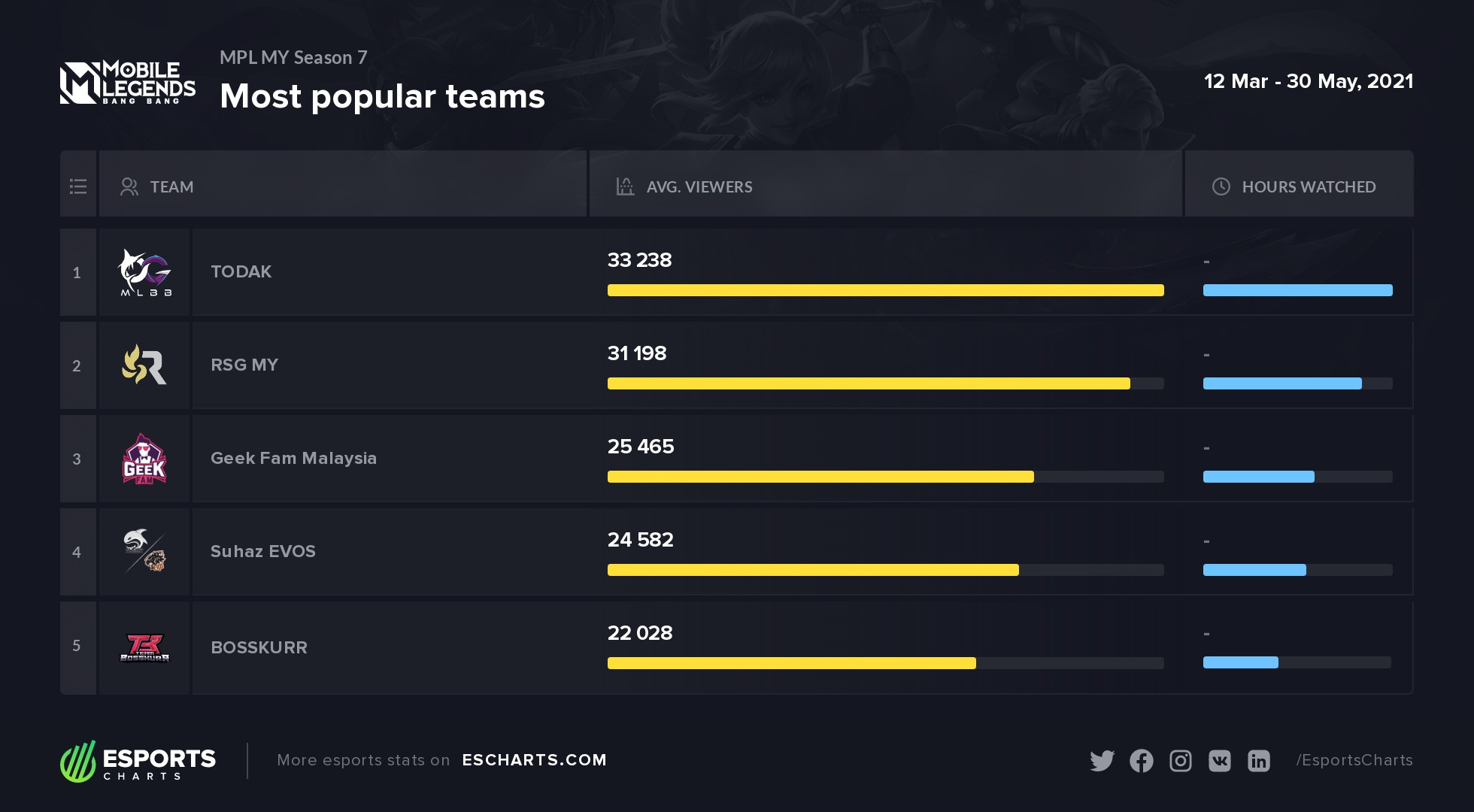
Task: Click BOSSKURR's blue hours watched bar
Action: [x=1241, y=662]
